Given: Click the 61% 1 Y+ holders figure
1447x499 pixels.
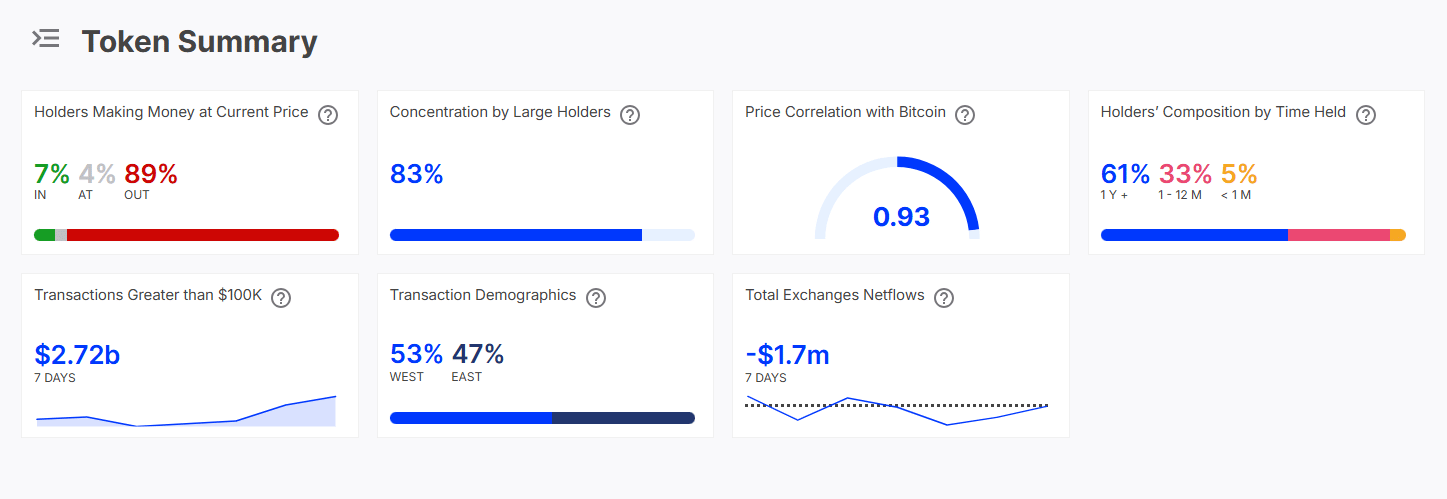Looking at the screenshot, I should [x=1125, y=174].
